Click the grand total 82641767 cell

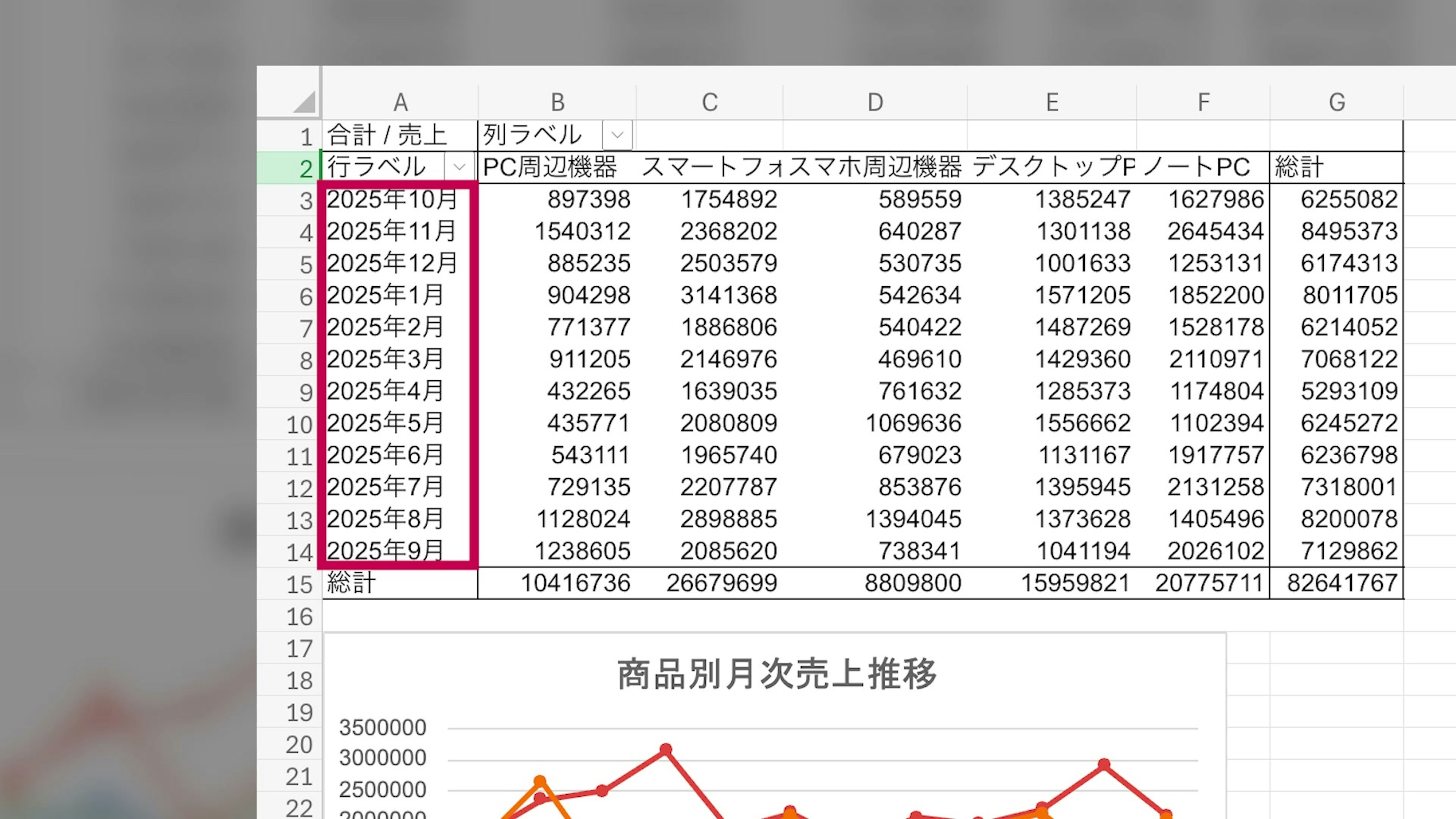pos(1342,583)
